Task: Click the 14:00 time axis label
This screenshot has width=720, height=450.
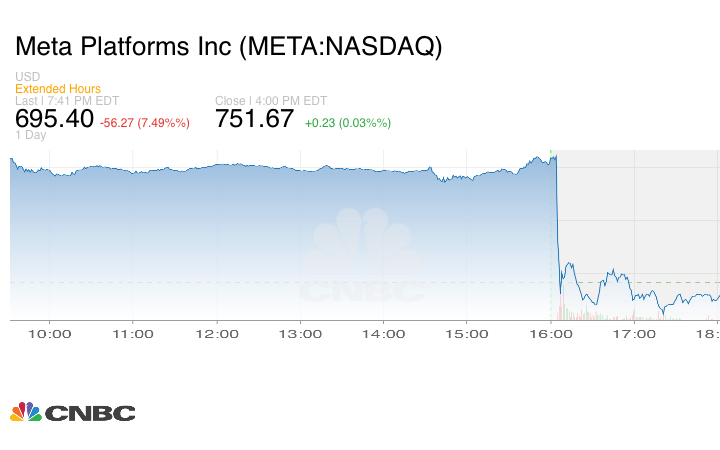Action: [383, 334]
